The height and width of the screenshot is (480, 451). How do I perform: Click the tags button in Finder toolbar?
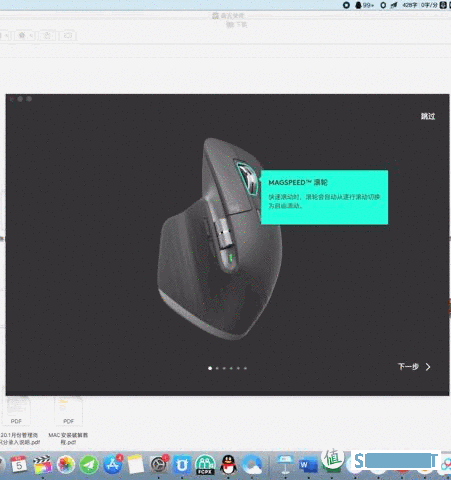pos(68,35)
